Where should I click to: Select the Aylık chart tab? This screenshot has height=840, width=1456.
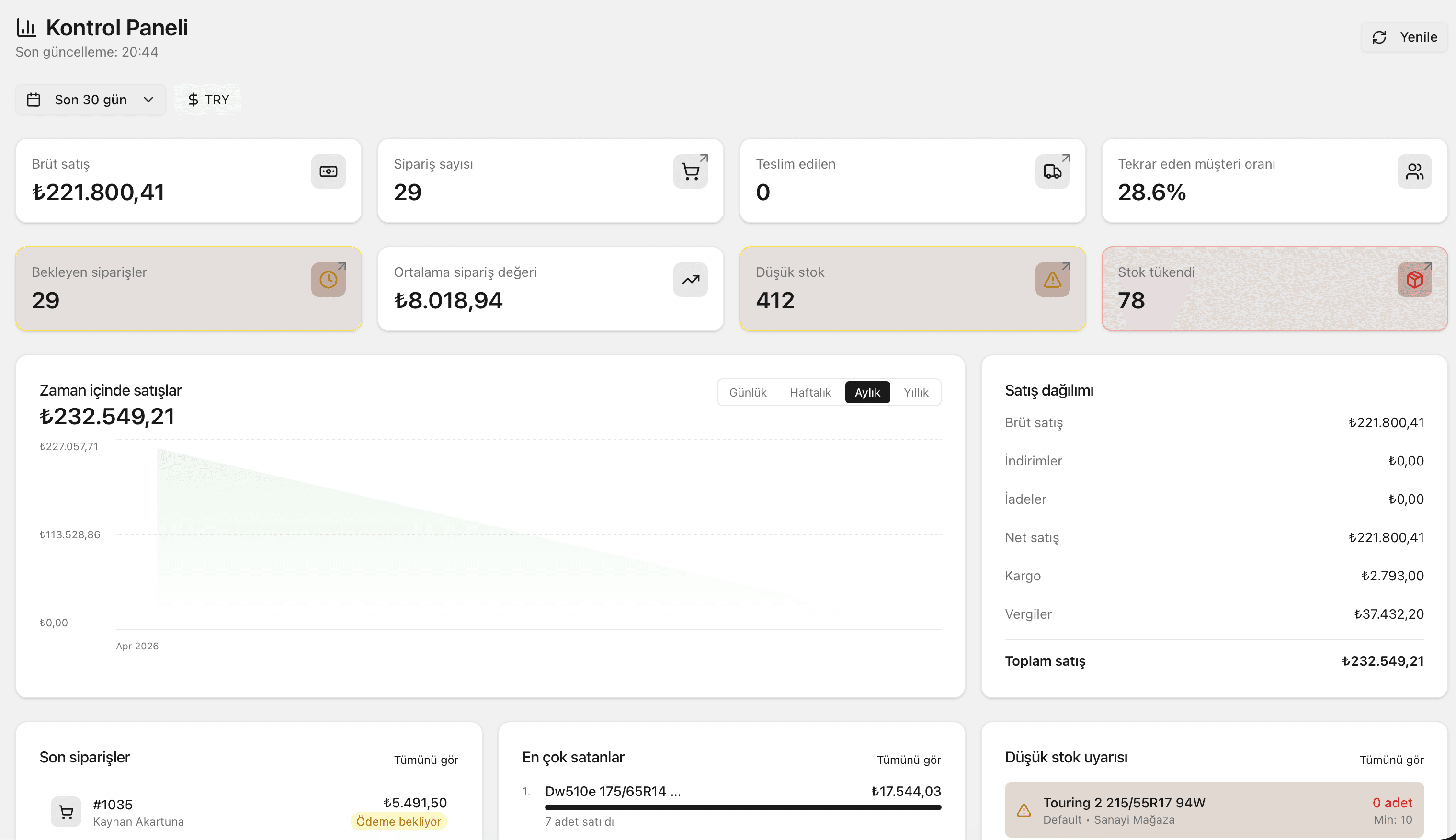point(867,392)
